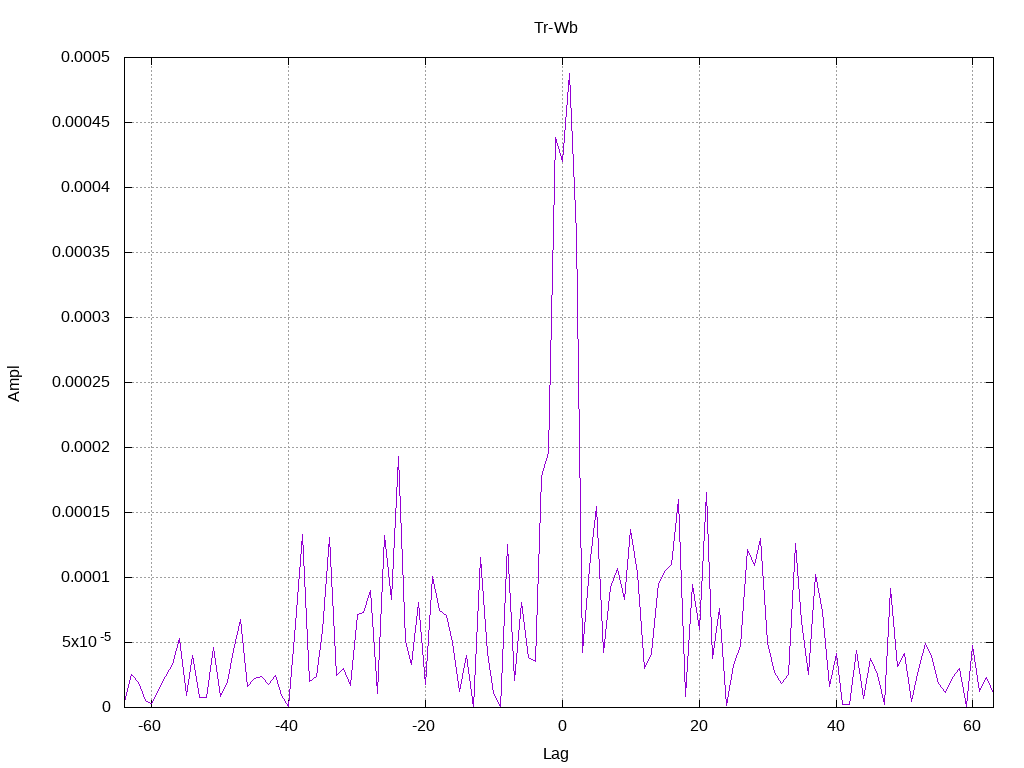This screenshot has height=768, width=1024.
Task: Click the curve peak near lag 21
Action: (x=707, y=492)
